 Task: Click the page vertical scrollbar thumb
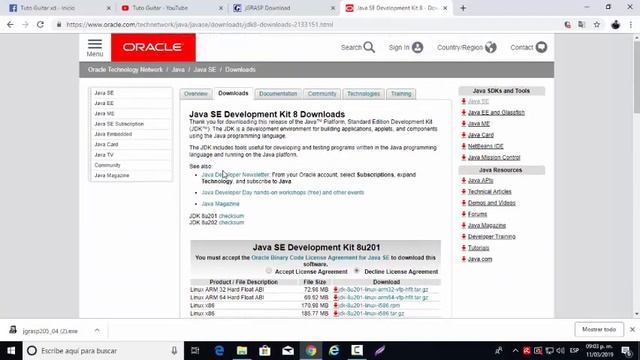pos(637,76)
